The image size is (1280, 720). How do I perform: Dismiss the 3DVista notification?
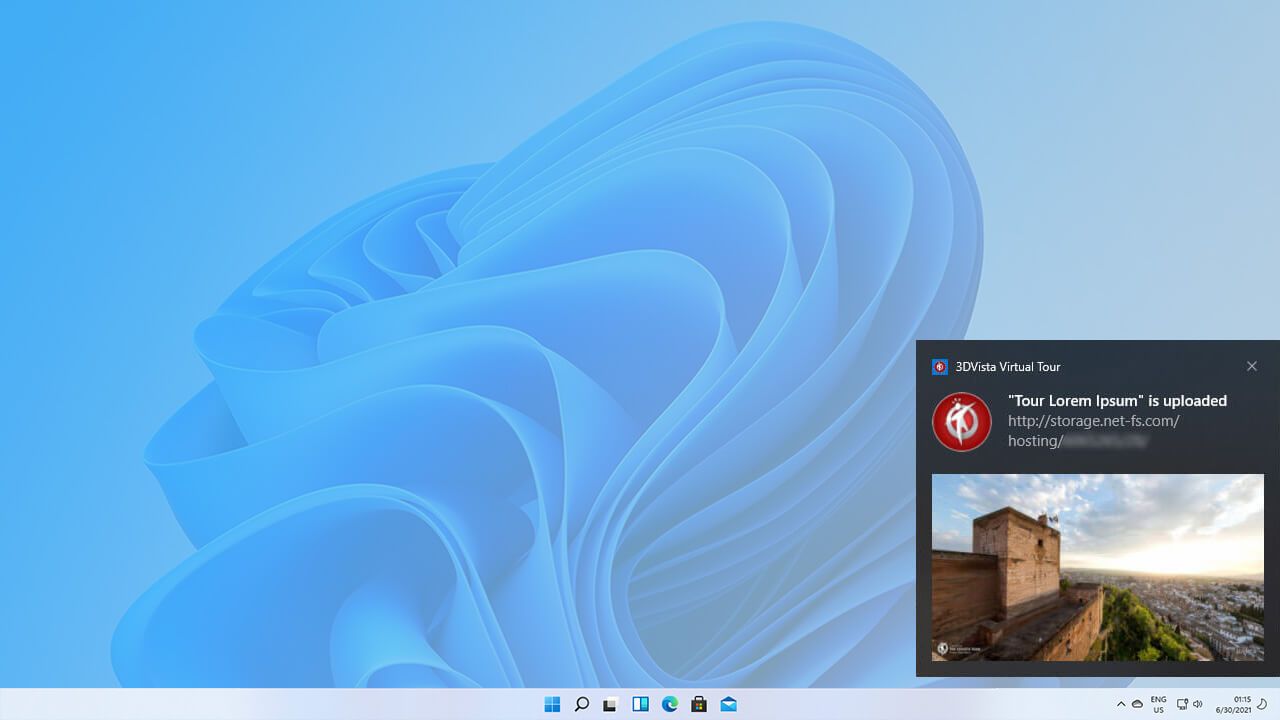click(1252, 366)
